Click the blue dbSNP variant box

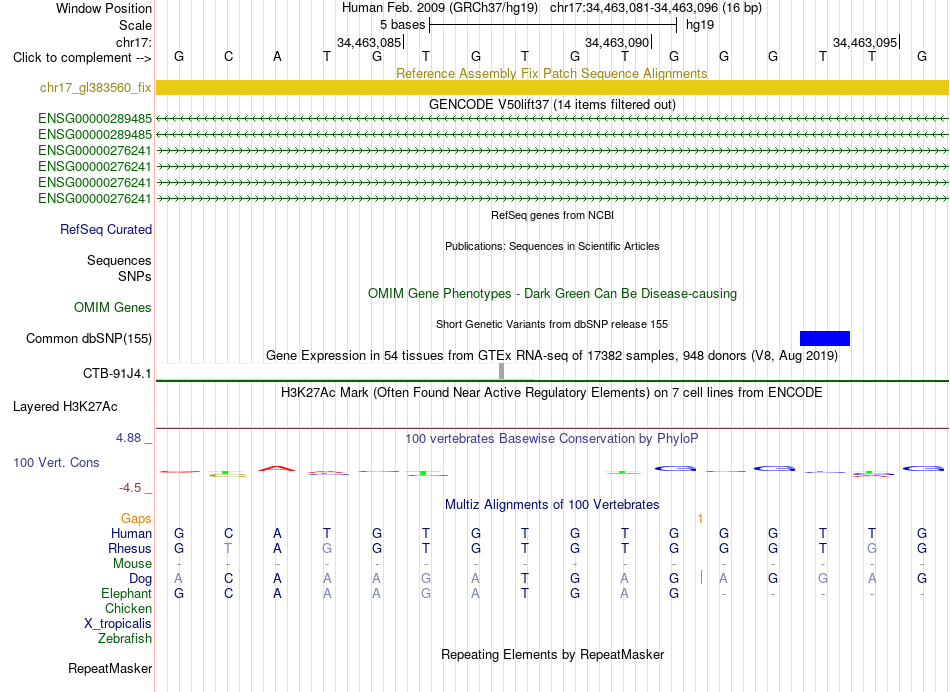825,338
